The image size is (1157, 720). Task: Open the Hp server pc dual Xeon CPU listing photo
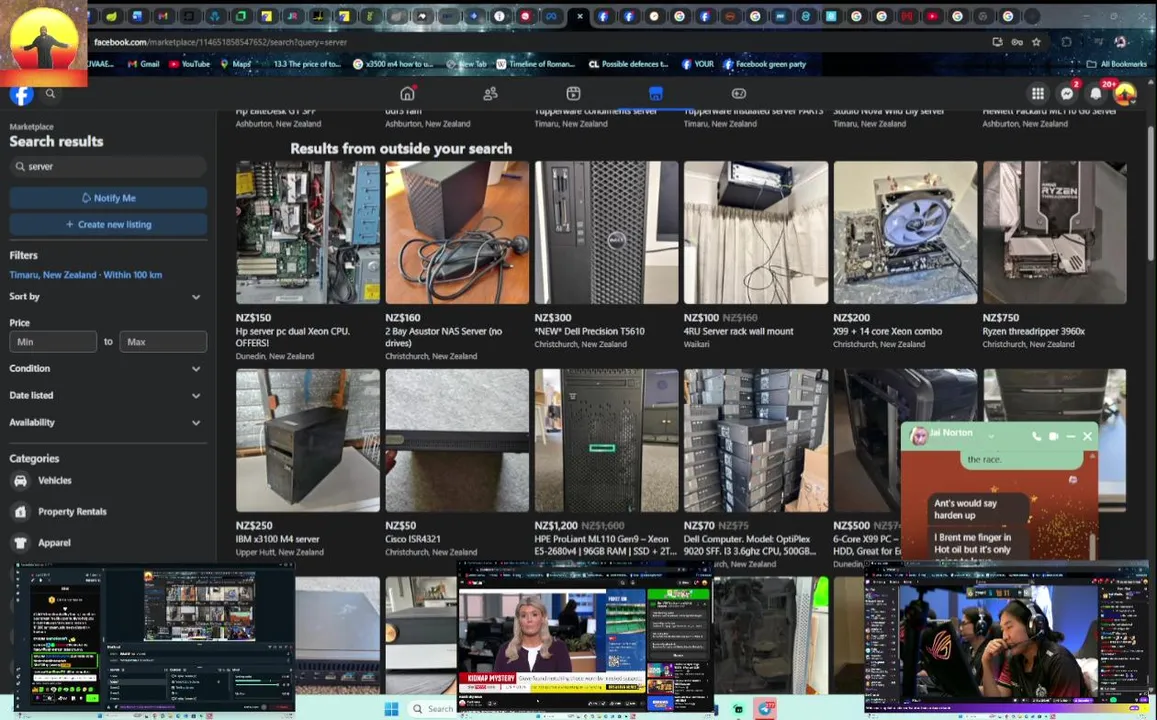[x=308, y=232]
